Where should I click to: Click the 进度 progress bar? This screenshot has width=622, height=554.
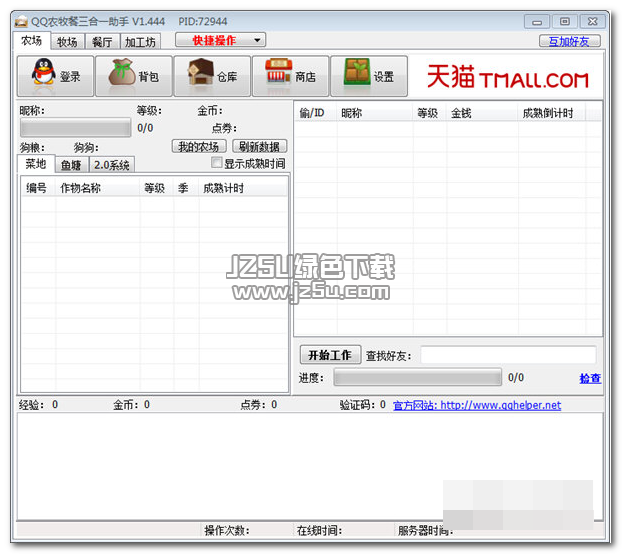pos(418,377)
